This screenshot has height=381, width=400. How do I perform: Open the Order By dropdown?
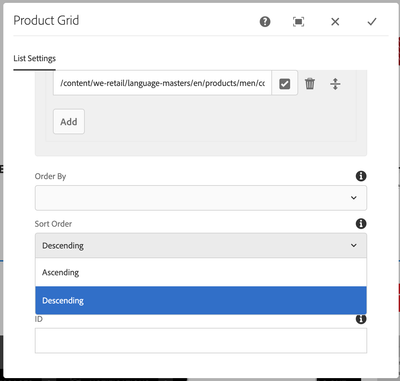coord(201,198)
